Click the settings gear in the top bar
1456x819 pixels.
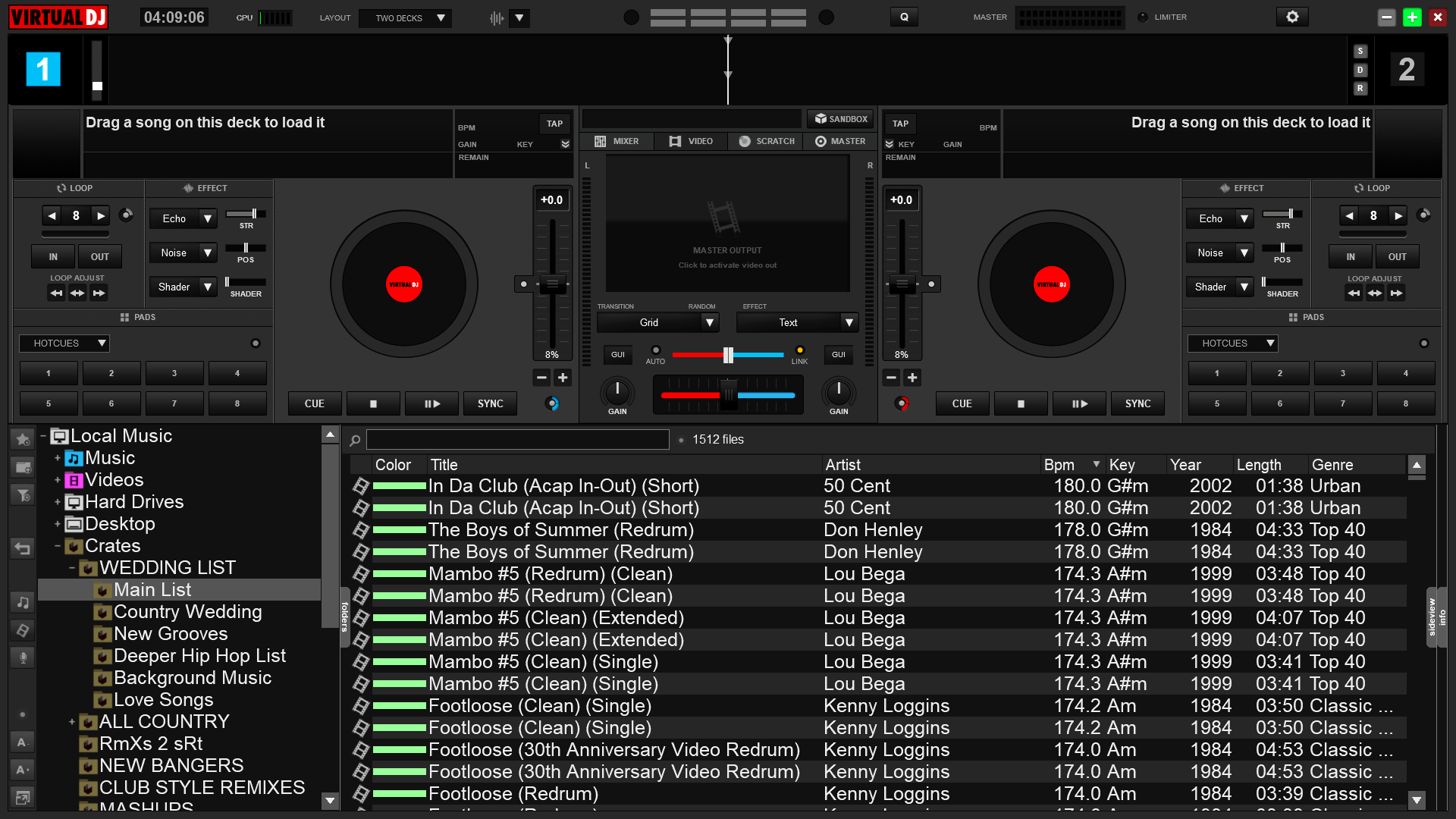(x=1291, y=16)
